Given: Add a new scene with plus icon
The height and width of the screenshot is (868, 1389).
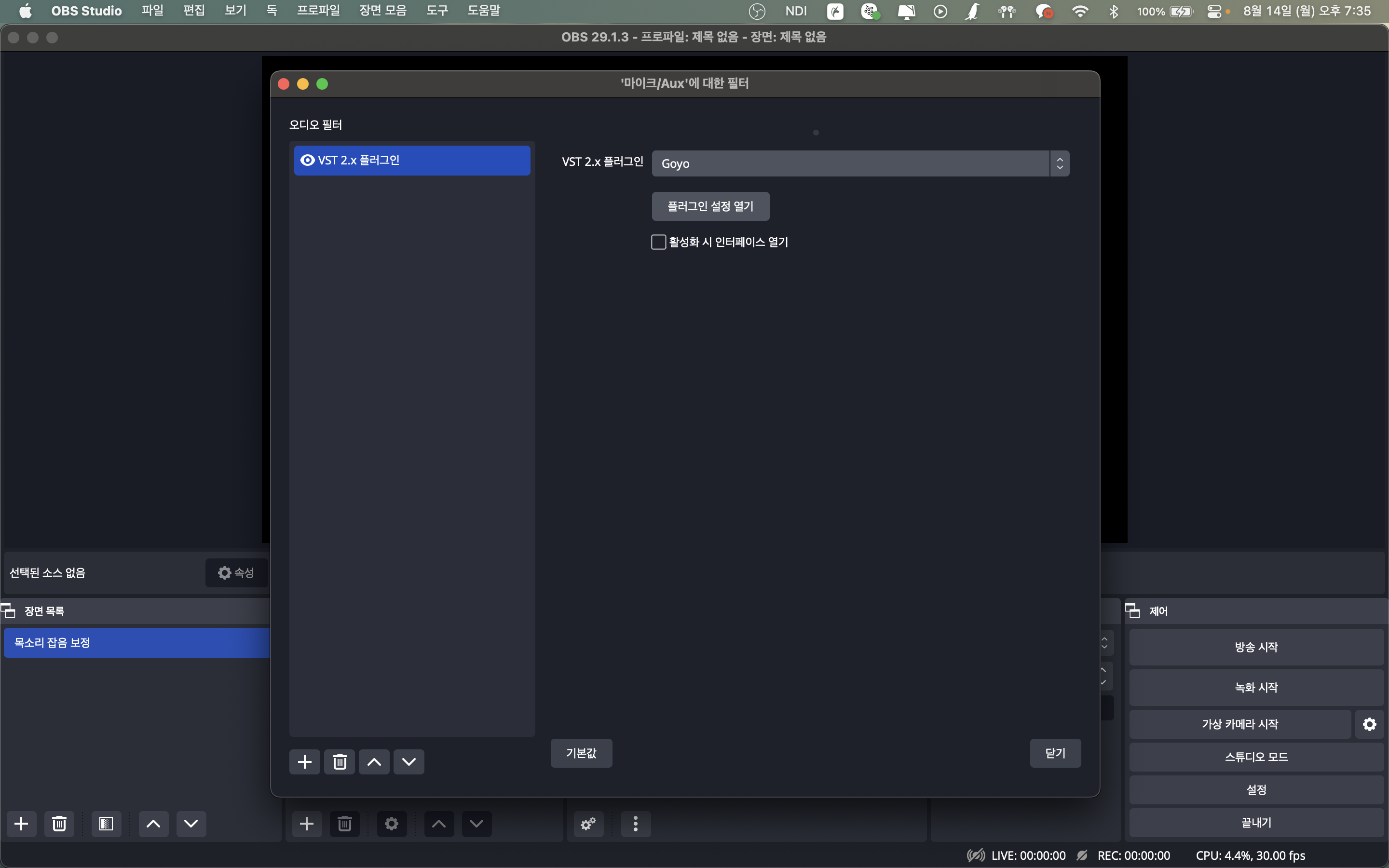Looking at the screenshot, I should [x=21, y=824].
